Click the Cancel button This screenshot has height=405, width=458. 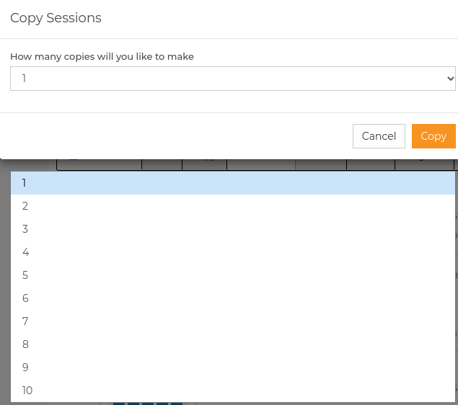point(379,136)
